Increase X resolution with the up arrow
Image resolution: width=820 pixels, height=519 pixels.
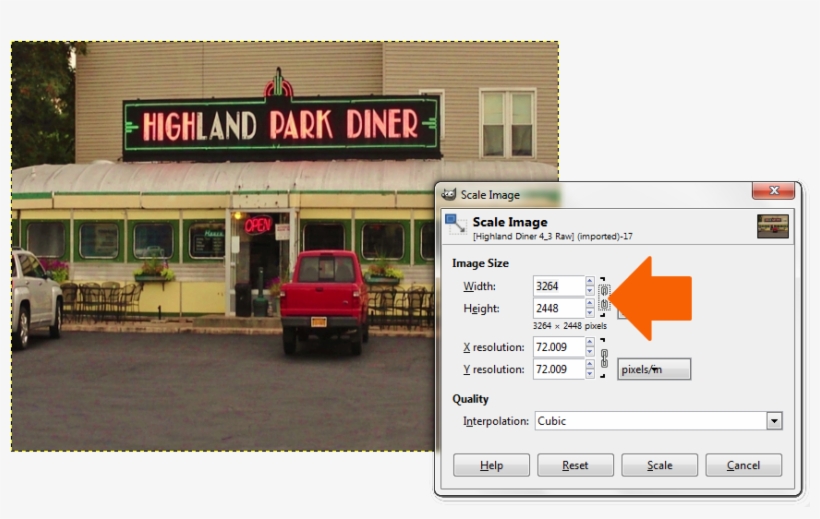click(590, 342)
